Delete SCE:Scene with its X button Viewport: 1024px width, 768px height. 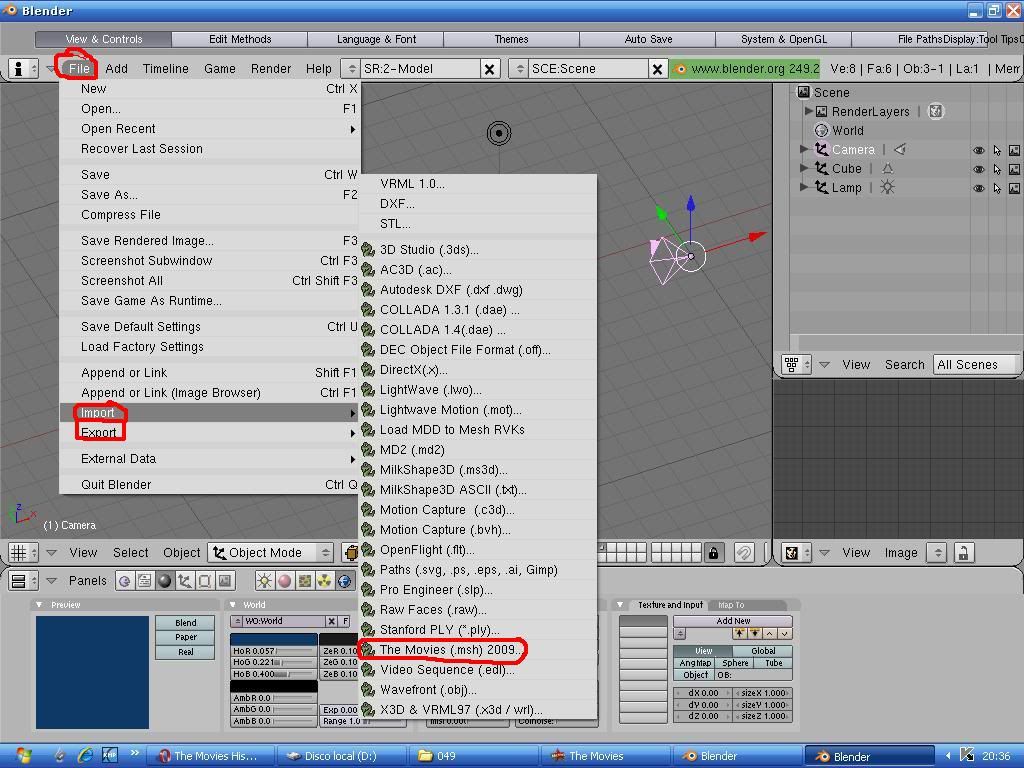coord(658,69)
